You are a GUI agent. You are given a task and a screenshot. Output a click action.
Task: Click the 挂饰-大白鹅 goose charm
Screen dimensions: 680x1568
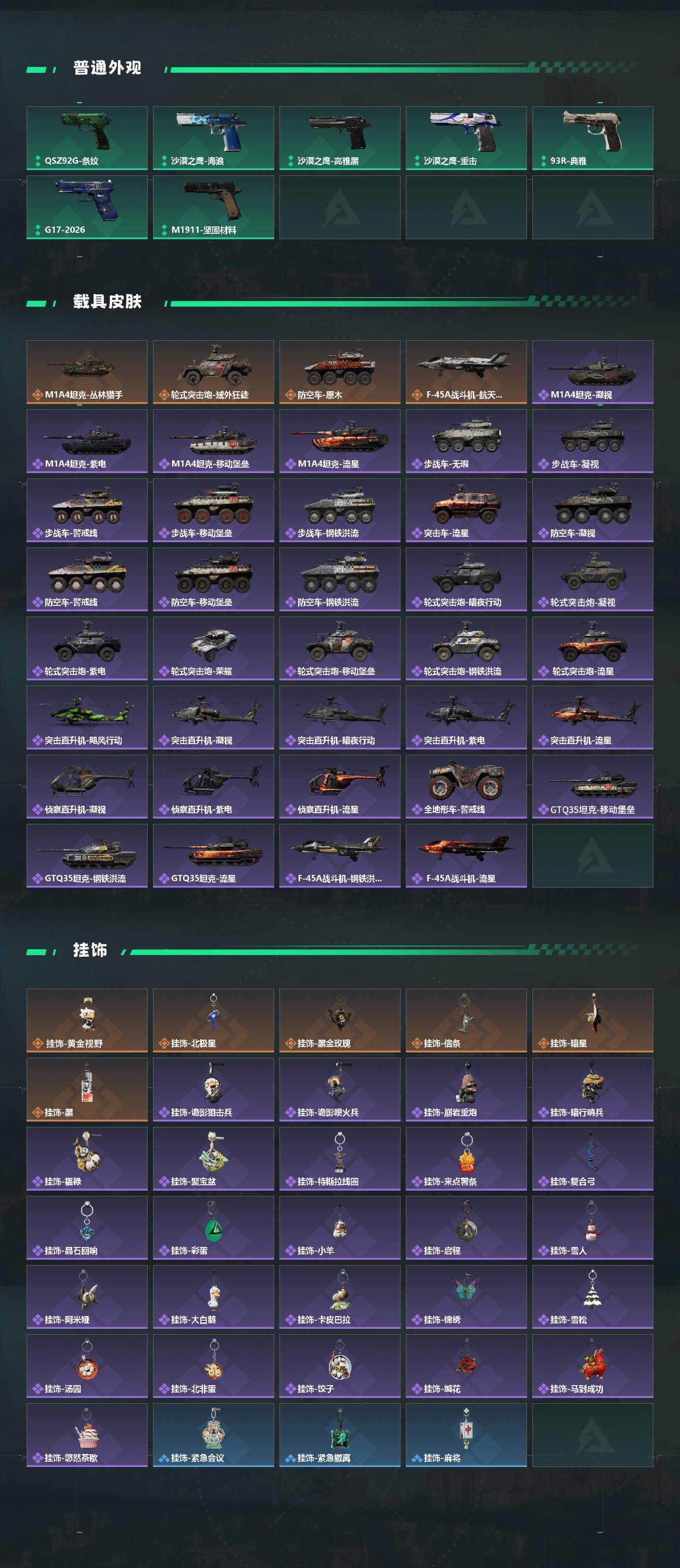pos(214,1296)
